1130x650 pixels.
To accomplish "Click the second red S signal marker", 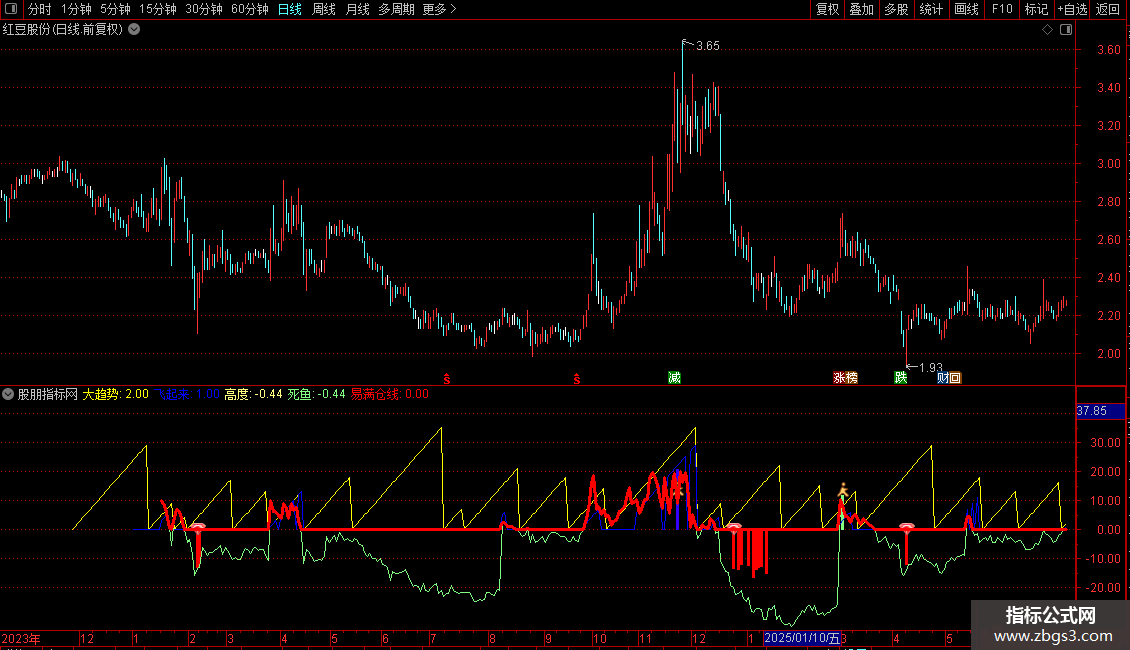I will pos(577,379).
